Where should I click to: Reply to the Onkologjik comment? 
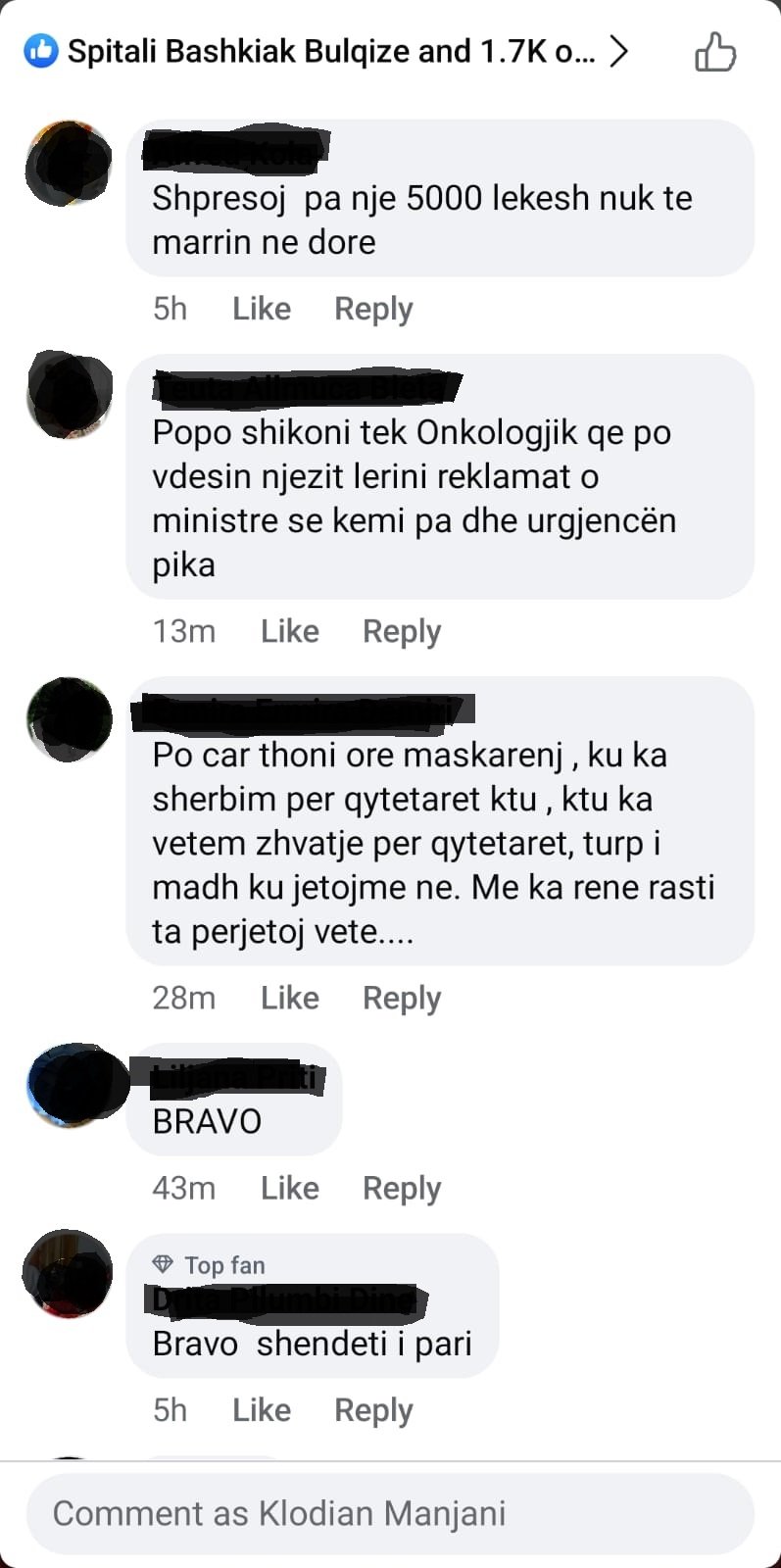click(402, 631)
